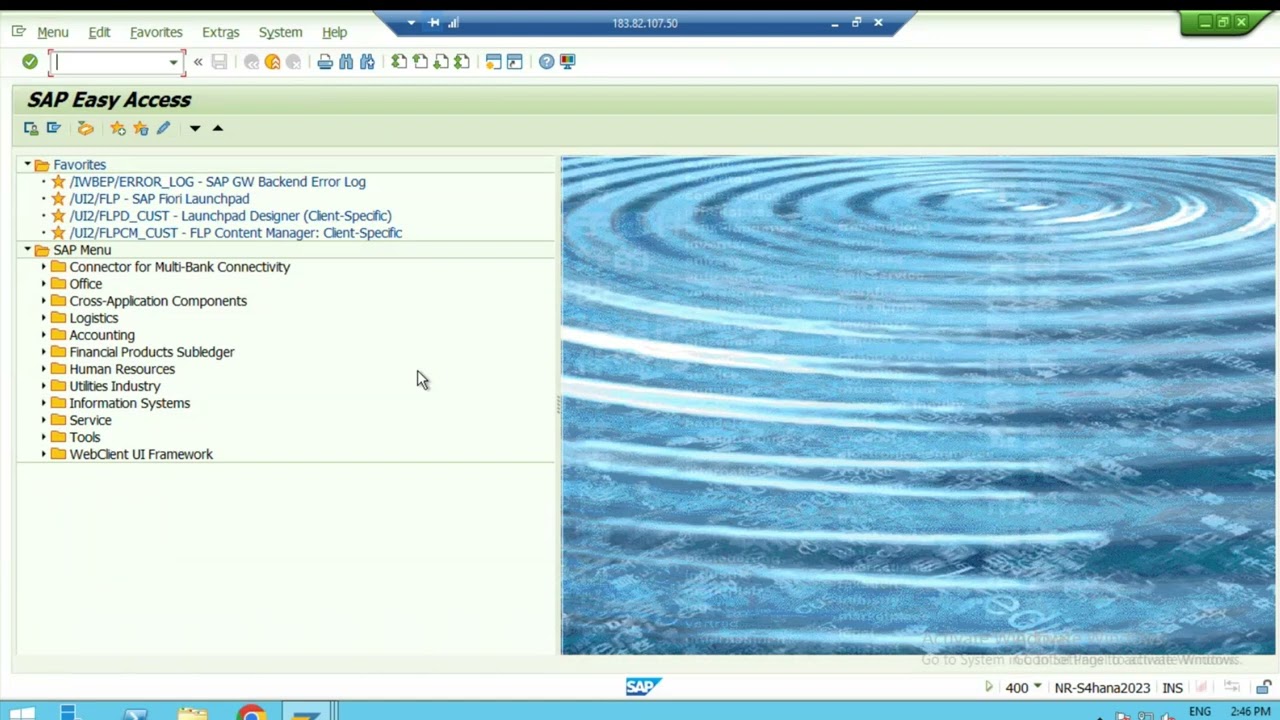
Task: Click the Delete Favorites star icon
Action: point(140,128)
